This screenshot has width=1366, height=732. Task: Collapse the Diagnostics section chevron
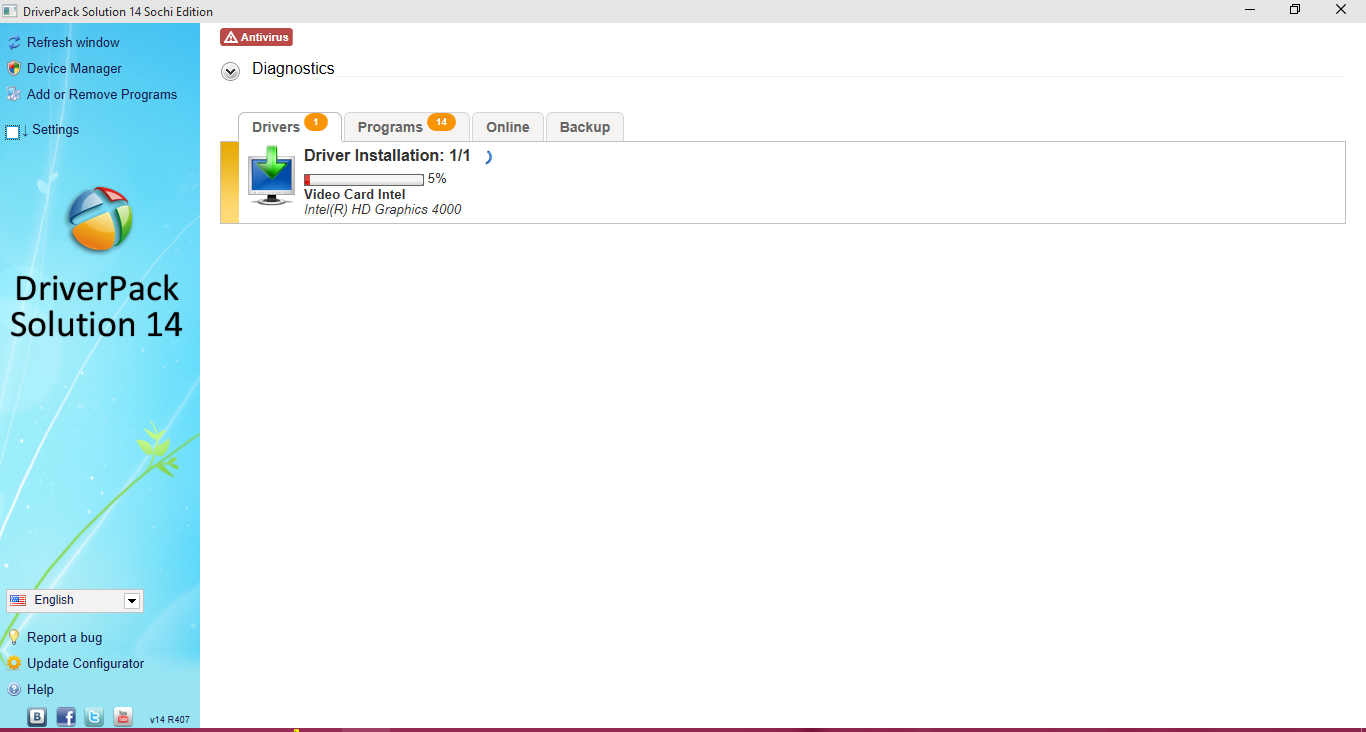(231, 71)
